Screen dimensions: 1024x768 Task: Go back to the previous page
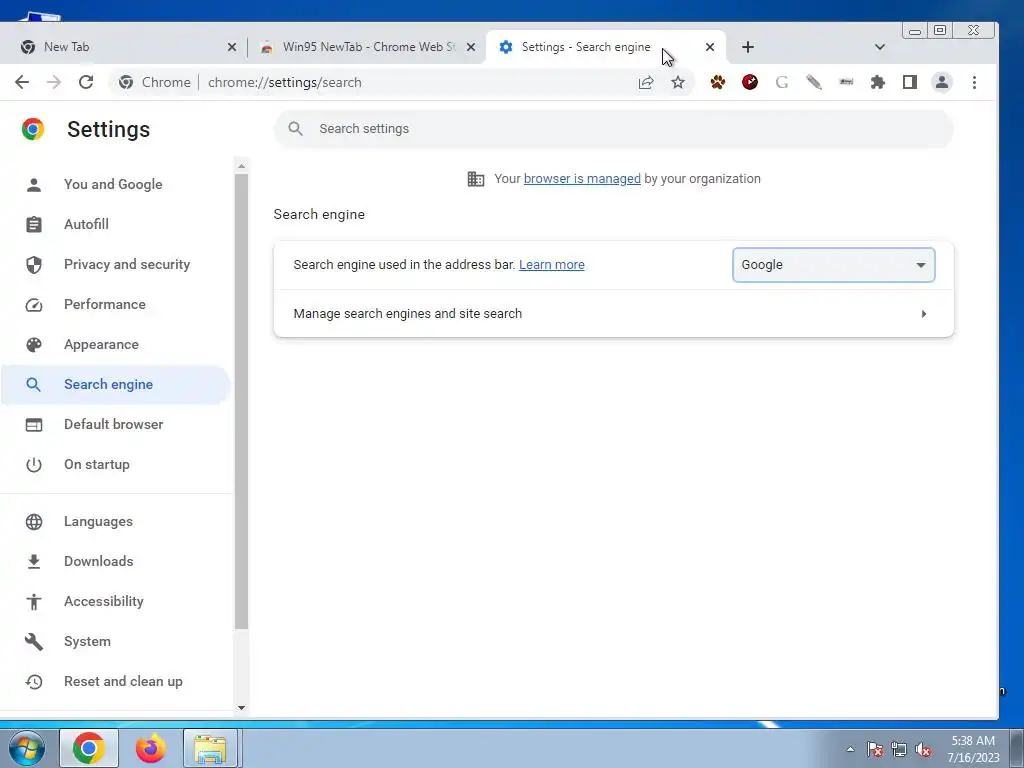(22, 82)
